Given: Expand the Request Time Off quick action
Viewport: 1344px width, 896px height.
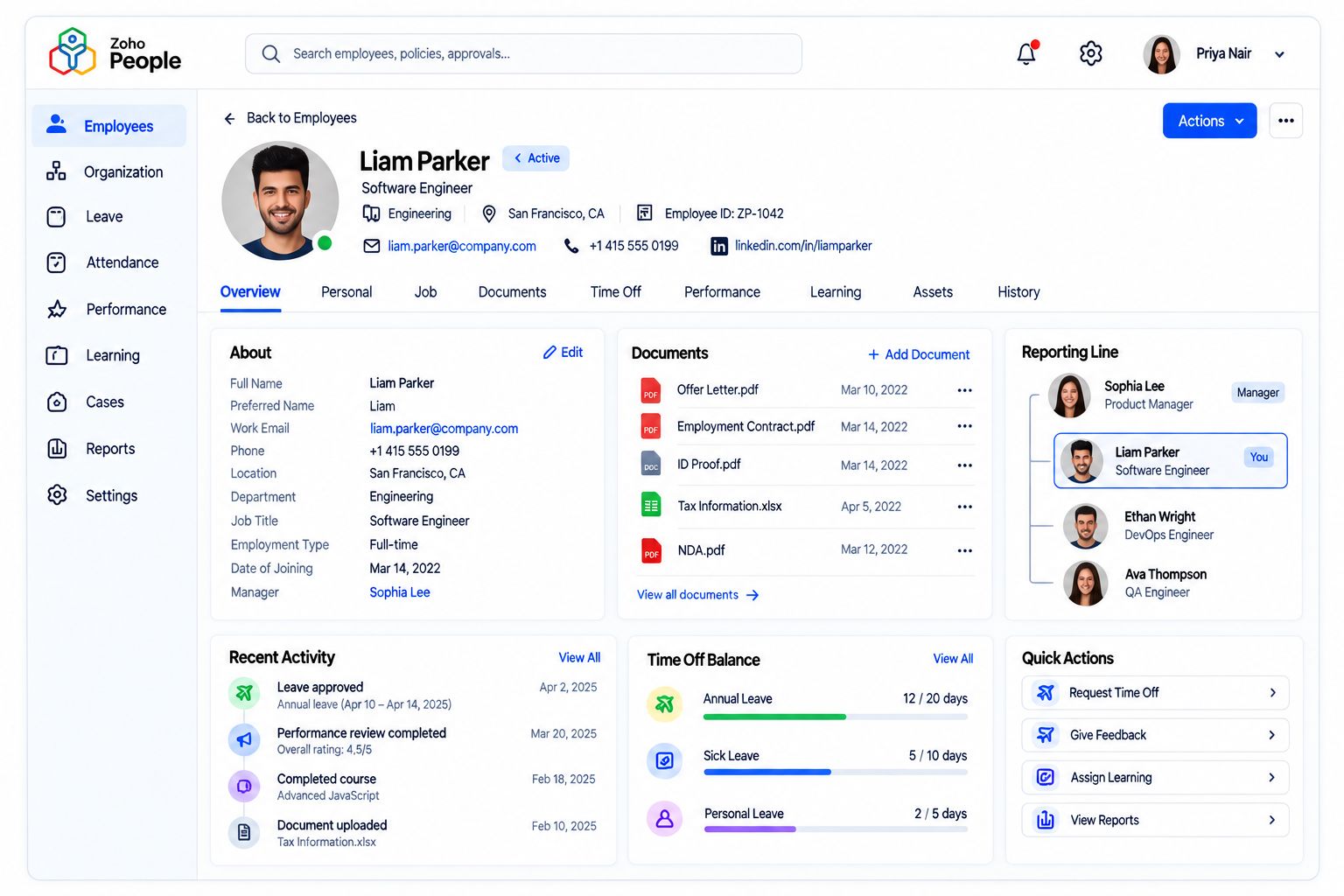Looking at the screenshot, I should point(1155,692).
